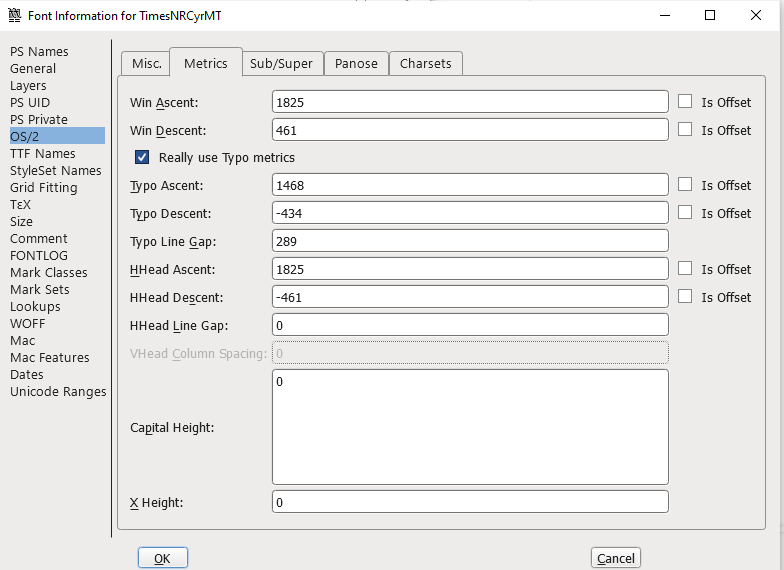This screenshot has height=570, width=784.
Task: Close the Font Information dialog
Action: click(756, 16)
